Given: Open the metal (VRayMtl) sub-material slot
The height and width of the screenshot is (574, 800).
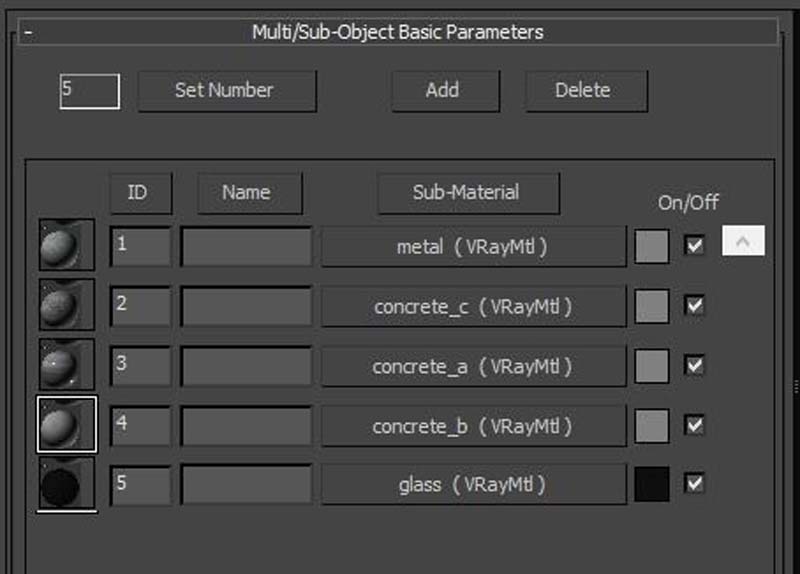Looking at the screenshot, I should point(472,247).
